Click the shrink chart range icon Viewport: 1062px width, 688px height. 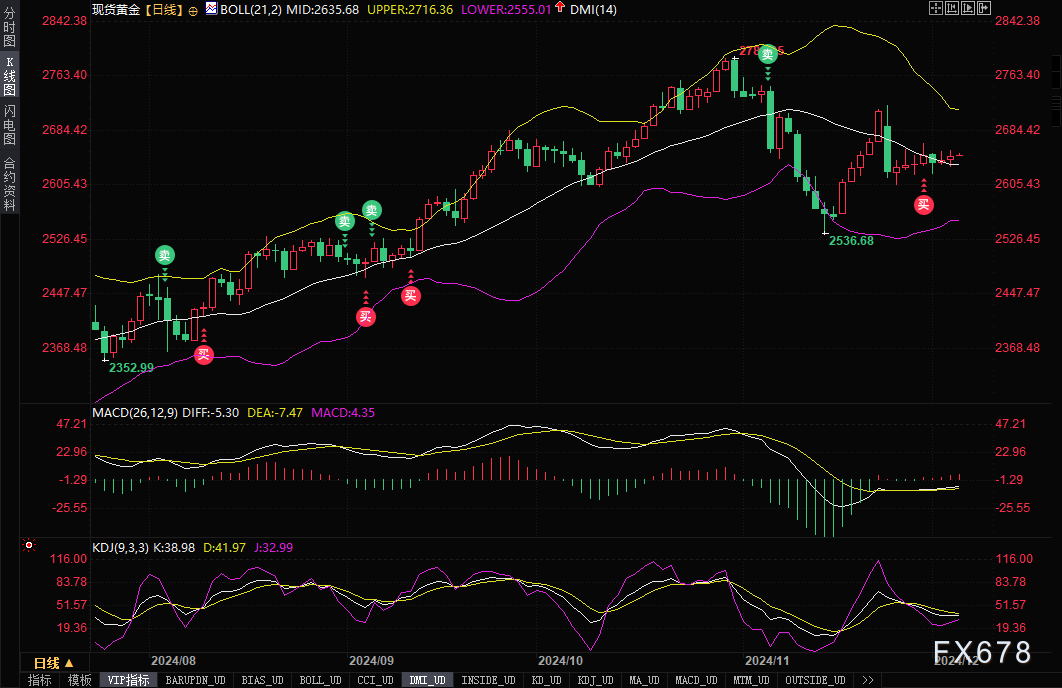(952, 8)
